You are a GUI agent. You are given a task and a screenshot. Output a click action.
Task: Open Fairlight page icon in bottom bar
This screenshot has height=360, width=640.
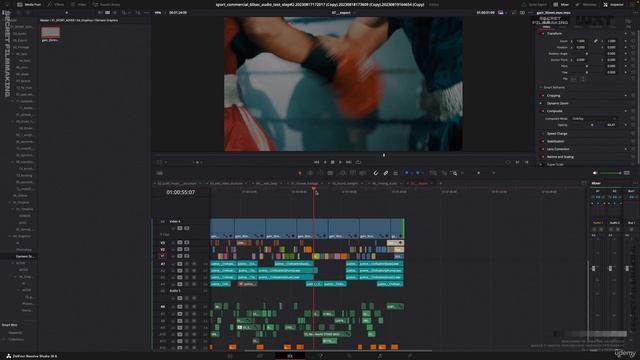click(x=380, y=356)
